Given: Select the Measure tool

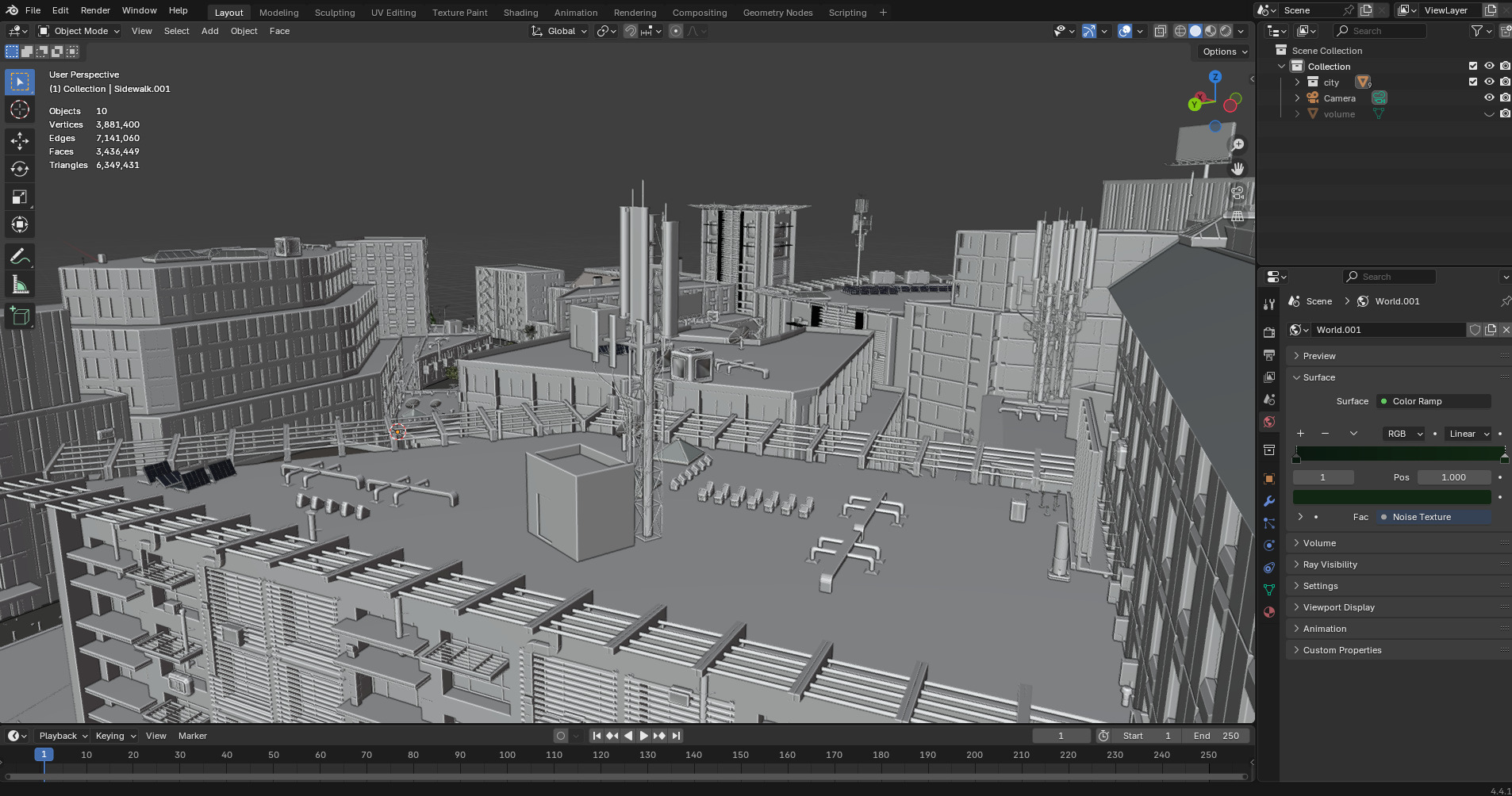Looking at the screenshot, I should (x=20, y=285).
